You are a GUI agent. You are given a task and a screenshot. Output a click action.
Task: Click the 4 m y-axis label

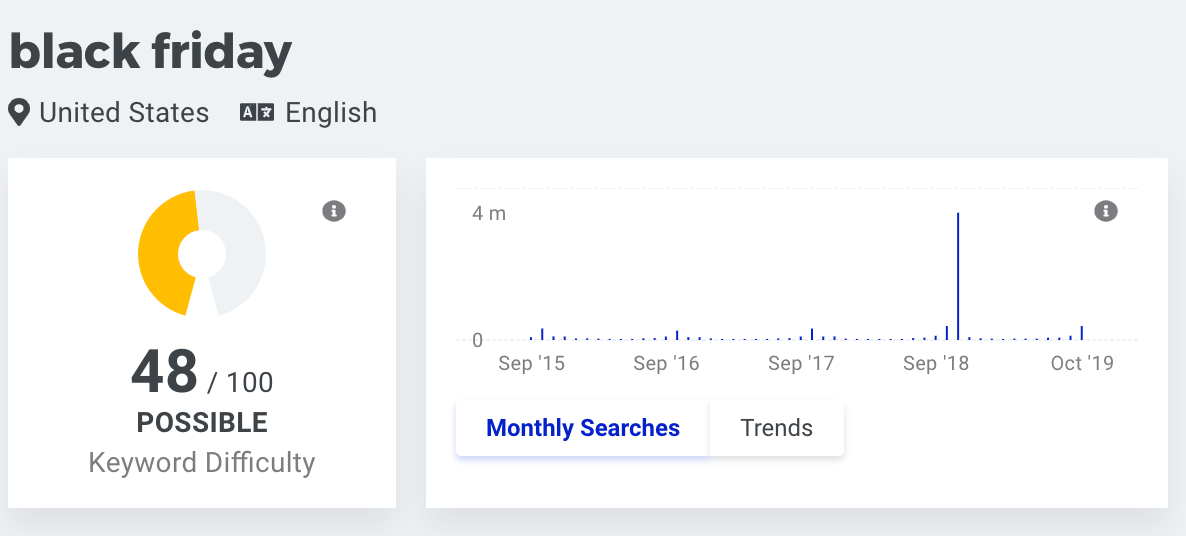[489, 213]
